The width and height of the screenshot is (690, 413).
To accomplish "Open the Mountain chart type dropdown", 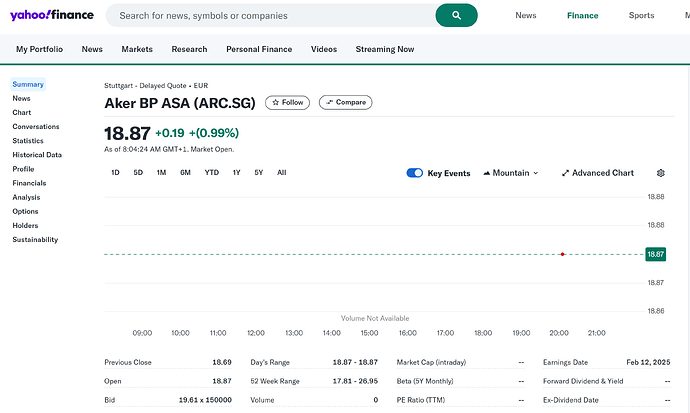I will pos(510,173).
